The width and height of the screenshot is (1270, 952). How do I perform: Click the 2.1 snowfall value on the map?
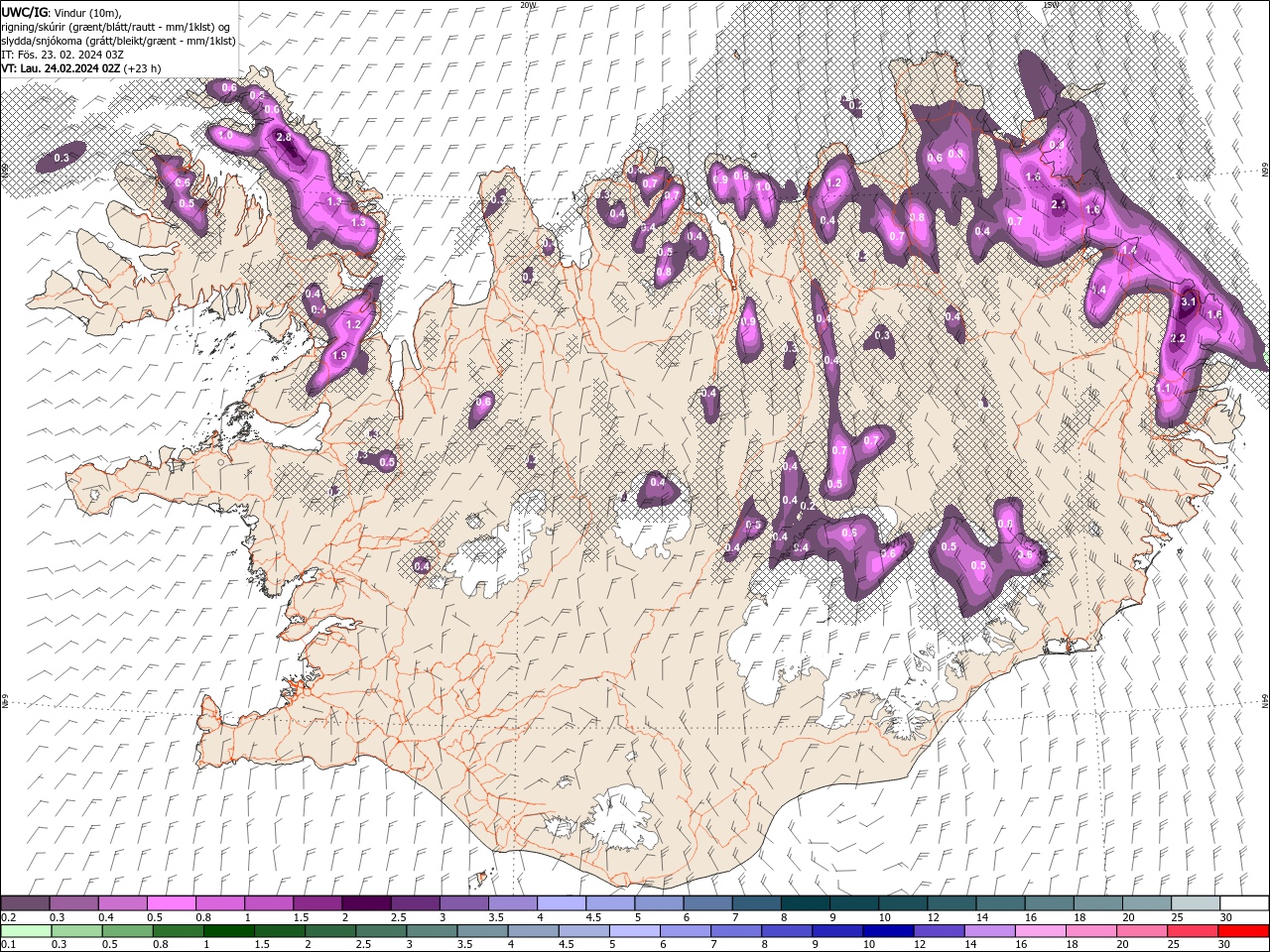click(x=1058, y=204)
